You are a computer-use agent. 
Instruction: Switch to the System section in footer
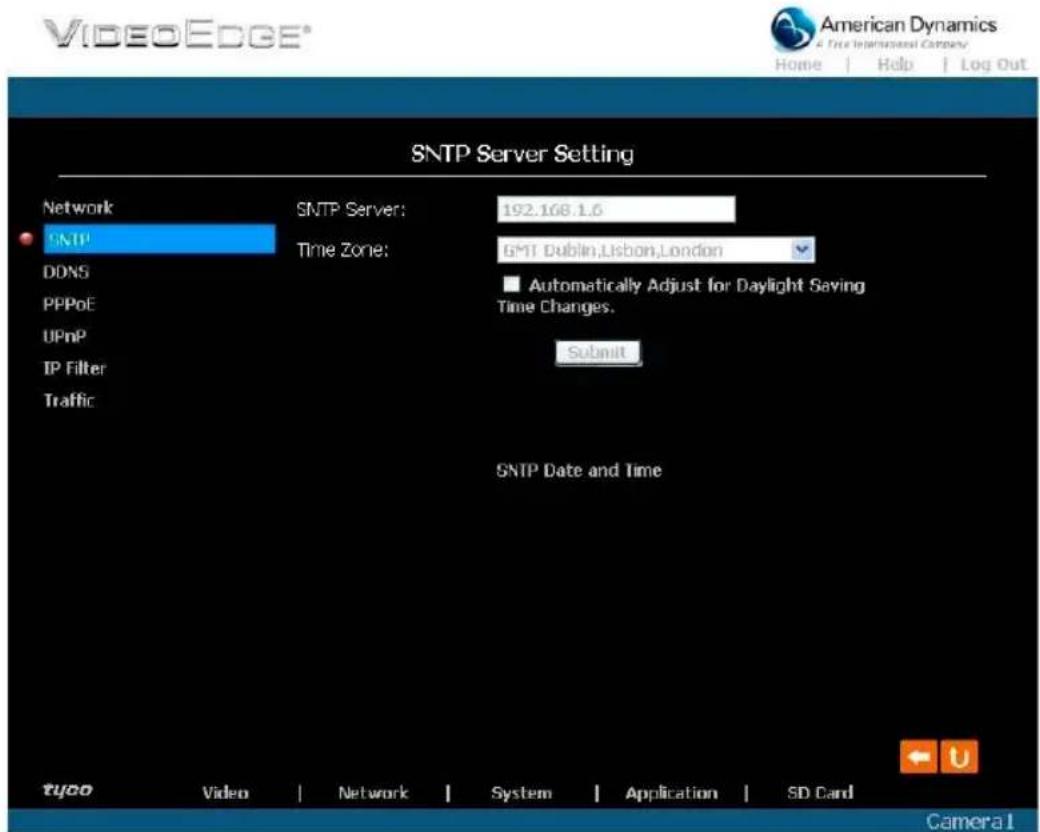pyautogui.click(x=521, y=793)
